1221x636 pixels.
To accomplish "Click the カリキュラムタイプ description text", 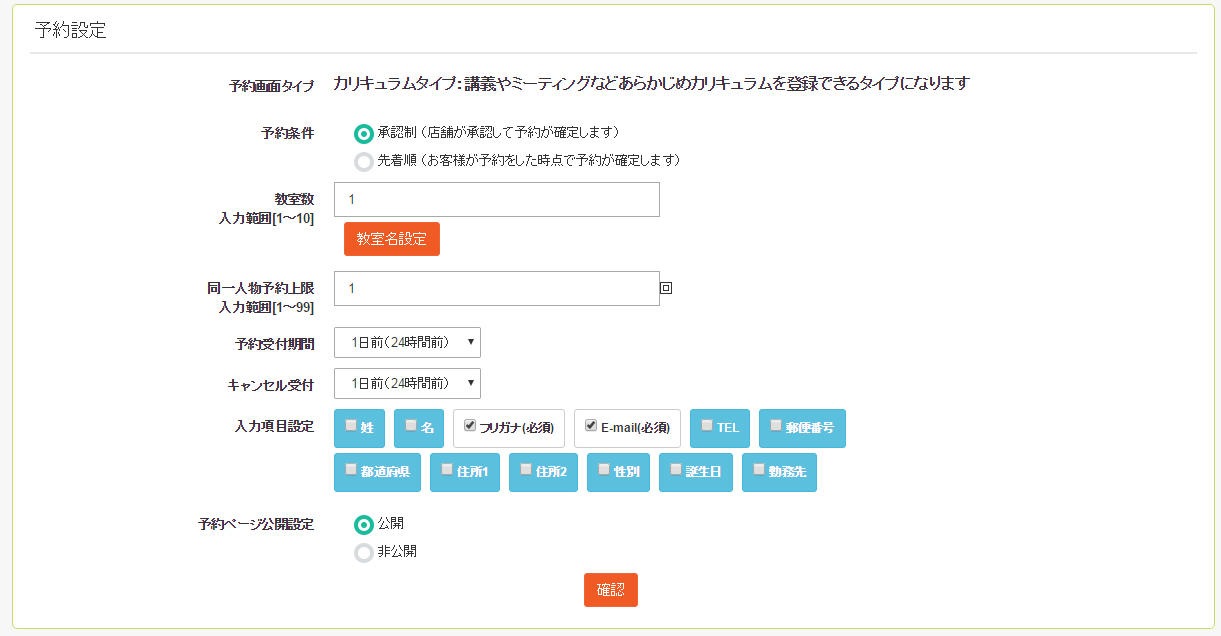I will [652, 84].
